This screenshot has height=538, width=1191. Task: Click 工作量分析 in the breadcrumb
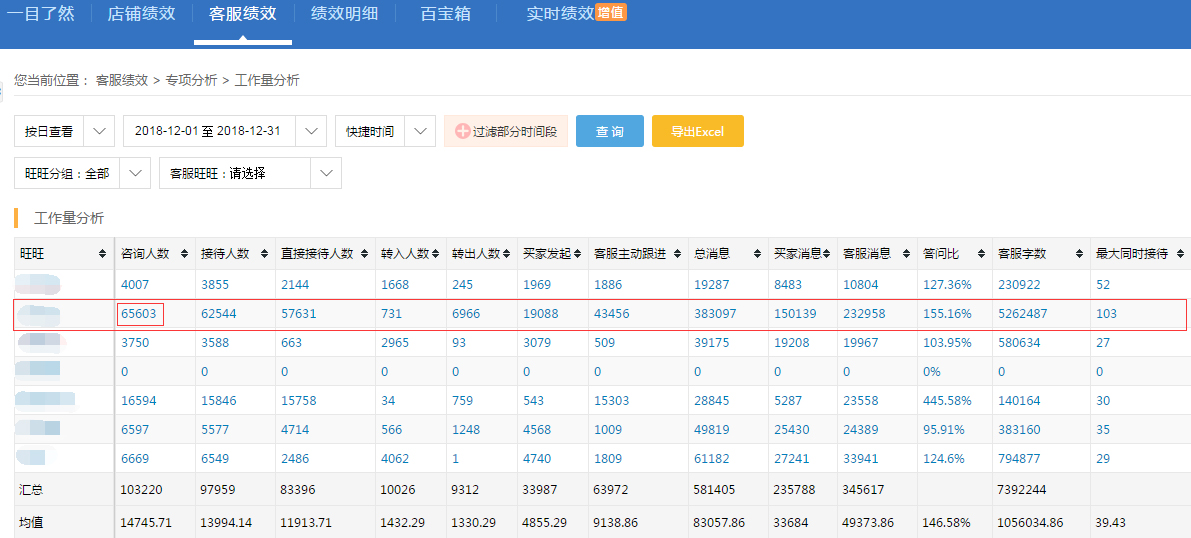tap(267, 81)
